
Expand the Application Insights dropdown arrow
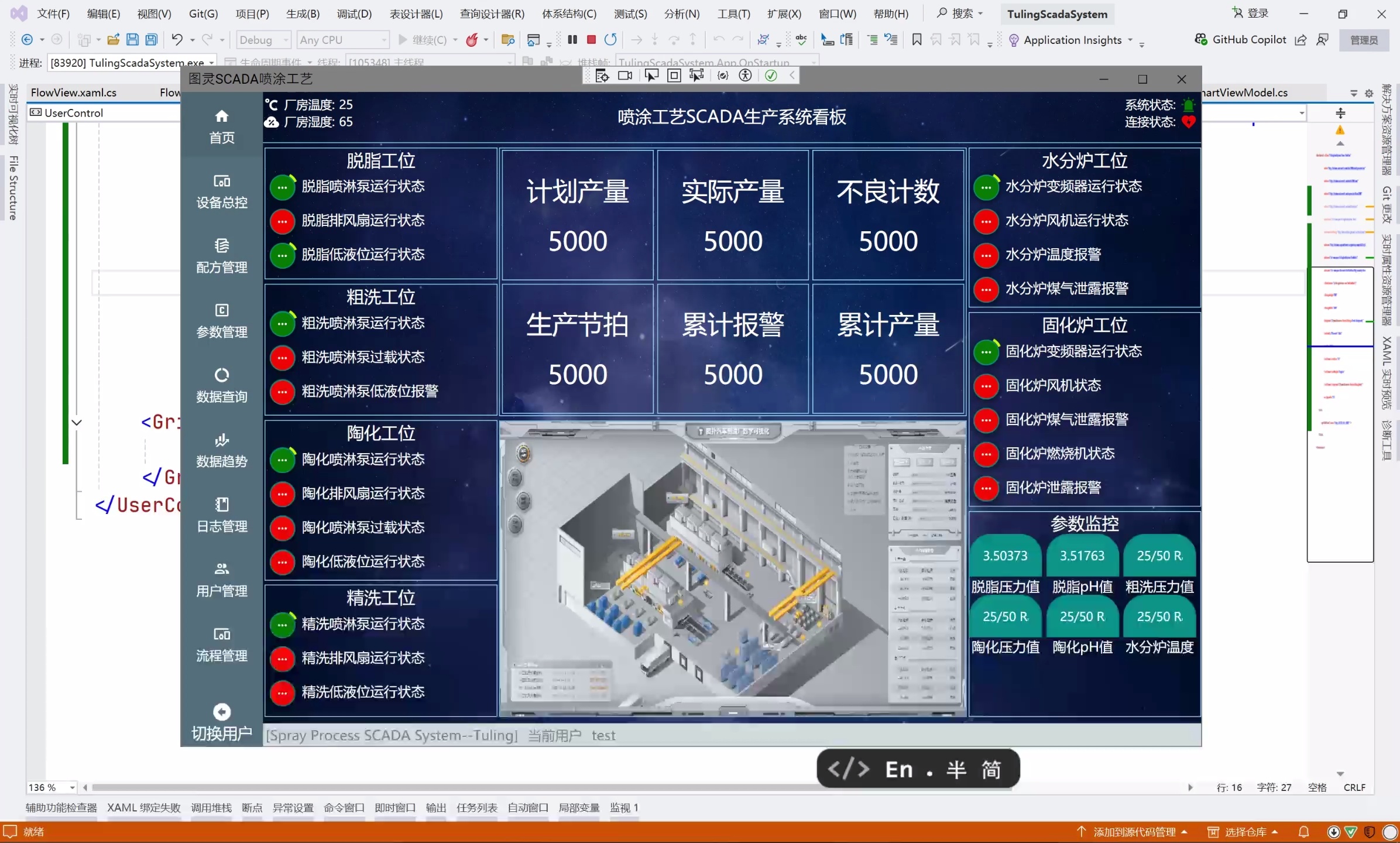point(1130,40)
